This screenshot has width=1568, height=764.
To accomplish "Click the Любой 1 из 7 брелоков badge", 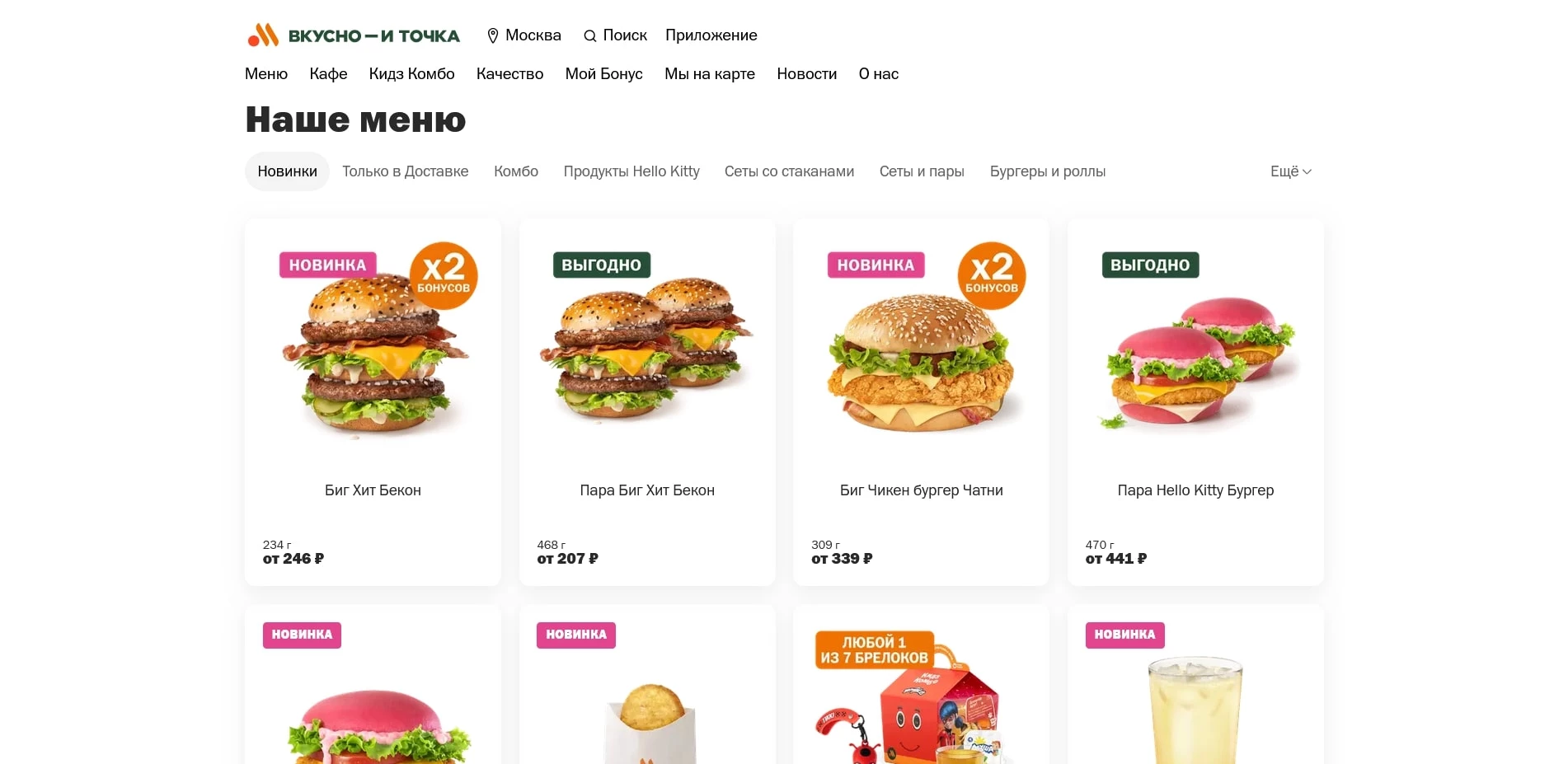I will (874, 650).
